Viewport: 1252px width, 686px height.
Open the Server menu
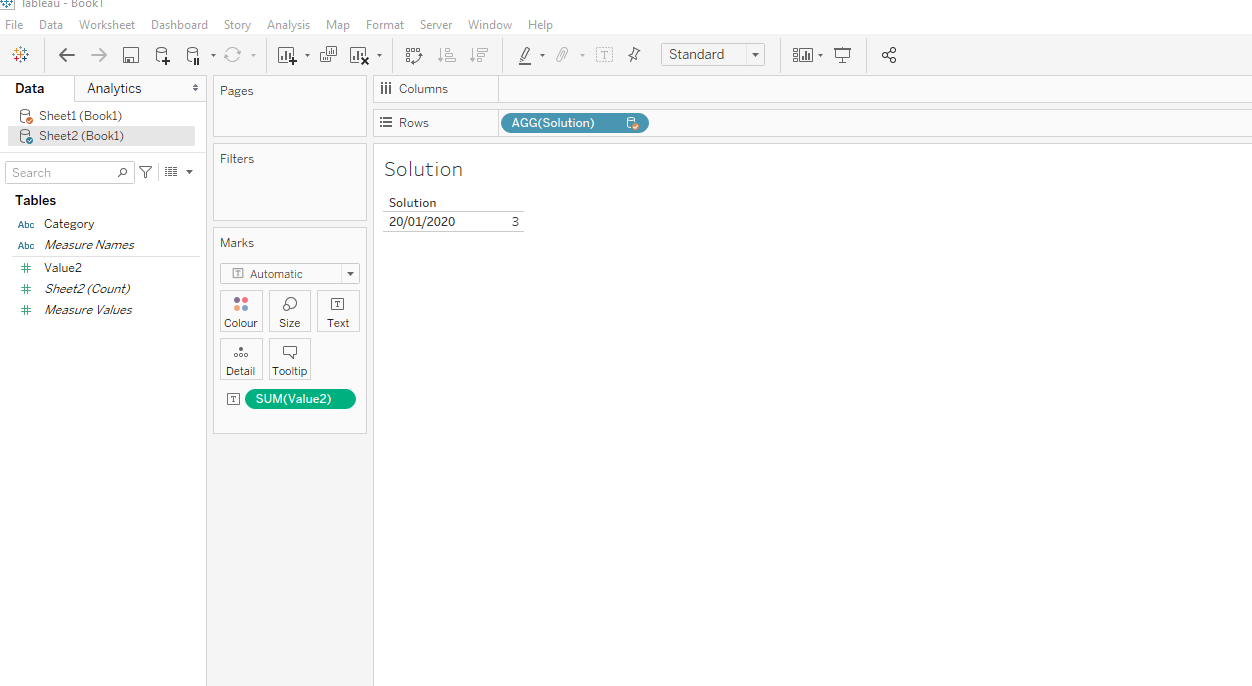(436, 24)
